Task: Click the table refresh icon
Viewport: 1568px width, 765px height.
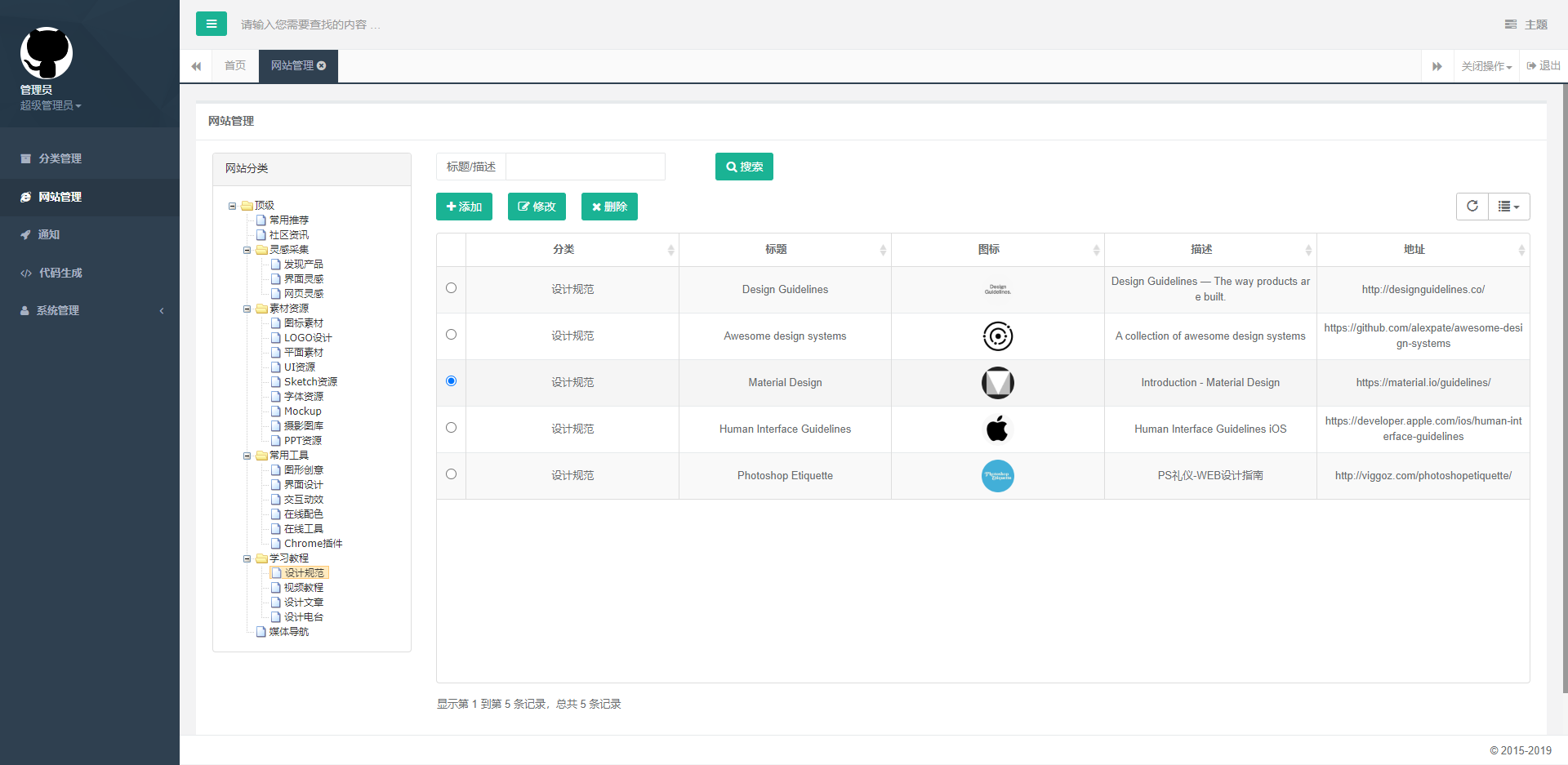Action: point(1472,207)
